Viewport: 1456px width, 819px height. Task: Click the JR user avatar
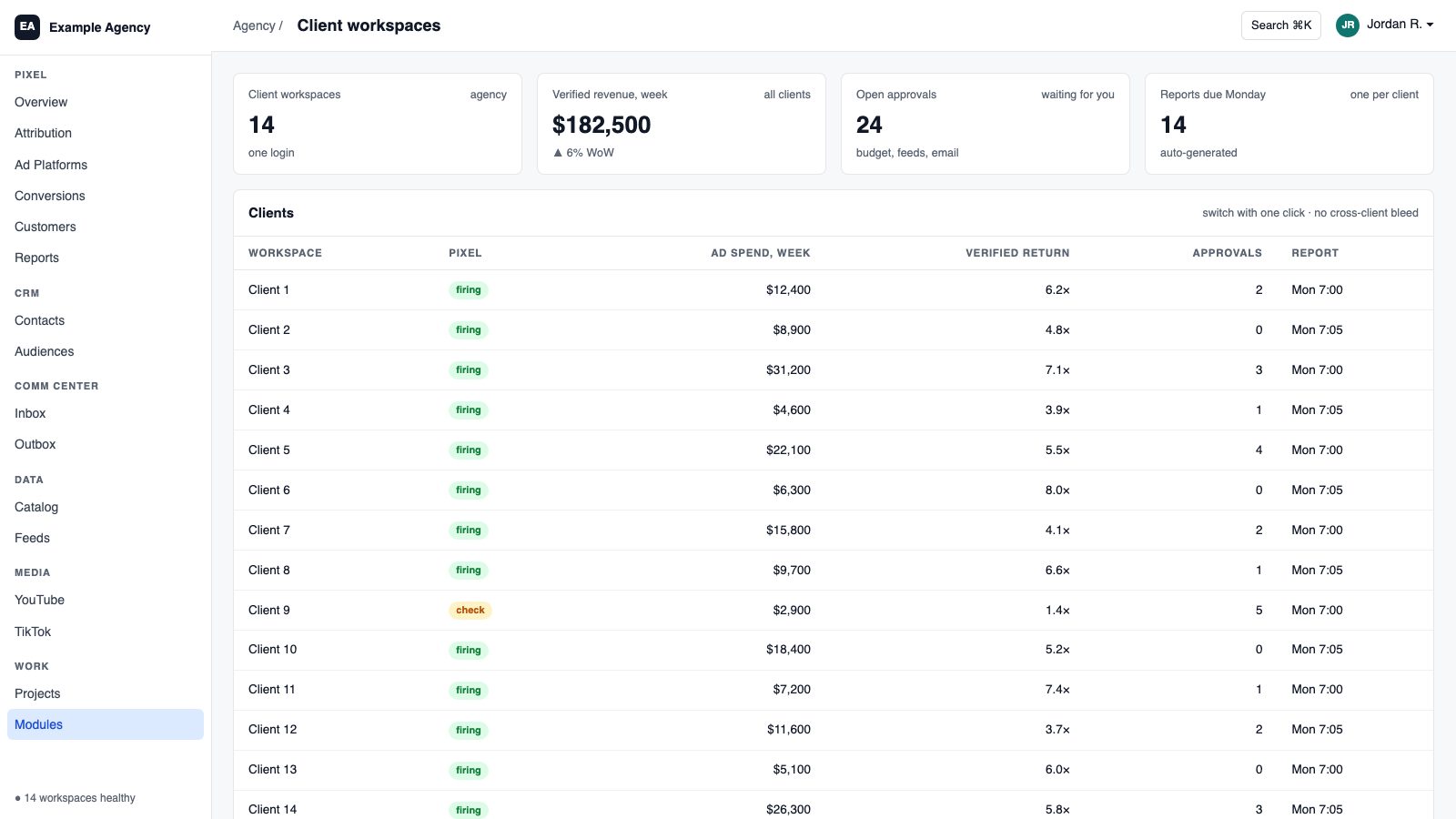pos(1348,25)
